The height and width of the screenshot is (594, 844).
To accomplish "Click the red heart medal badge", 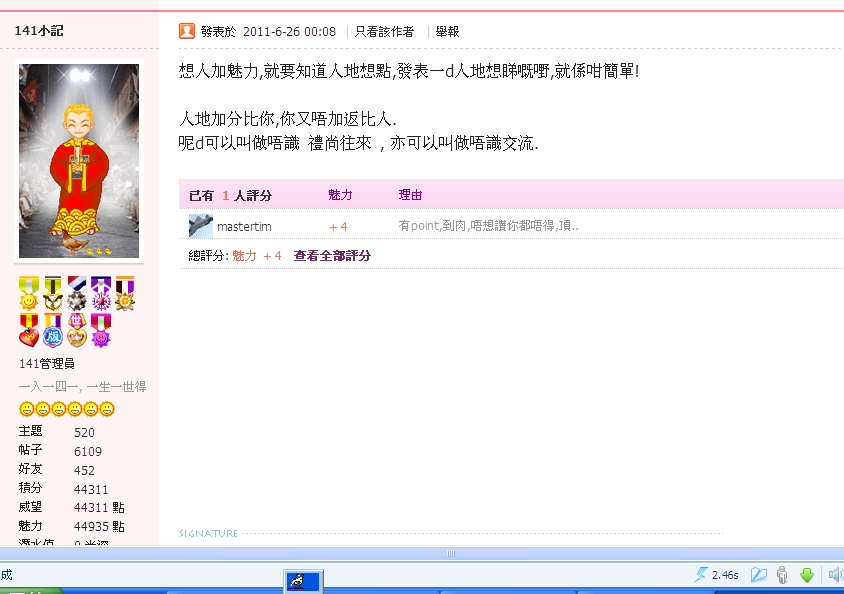I will pyautogui.click(x=29, y=330).
